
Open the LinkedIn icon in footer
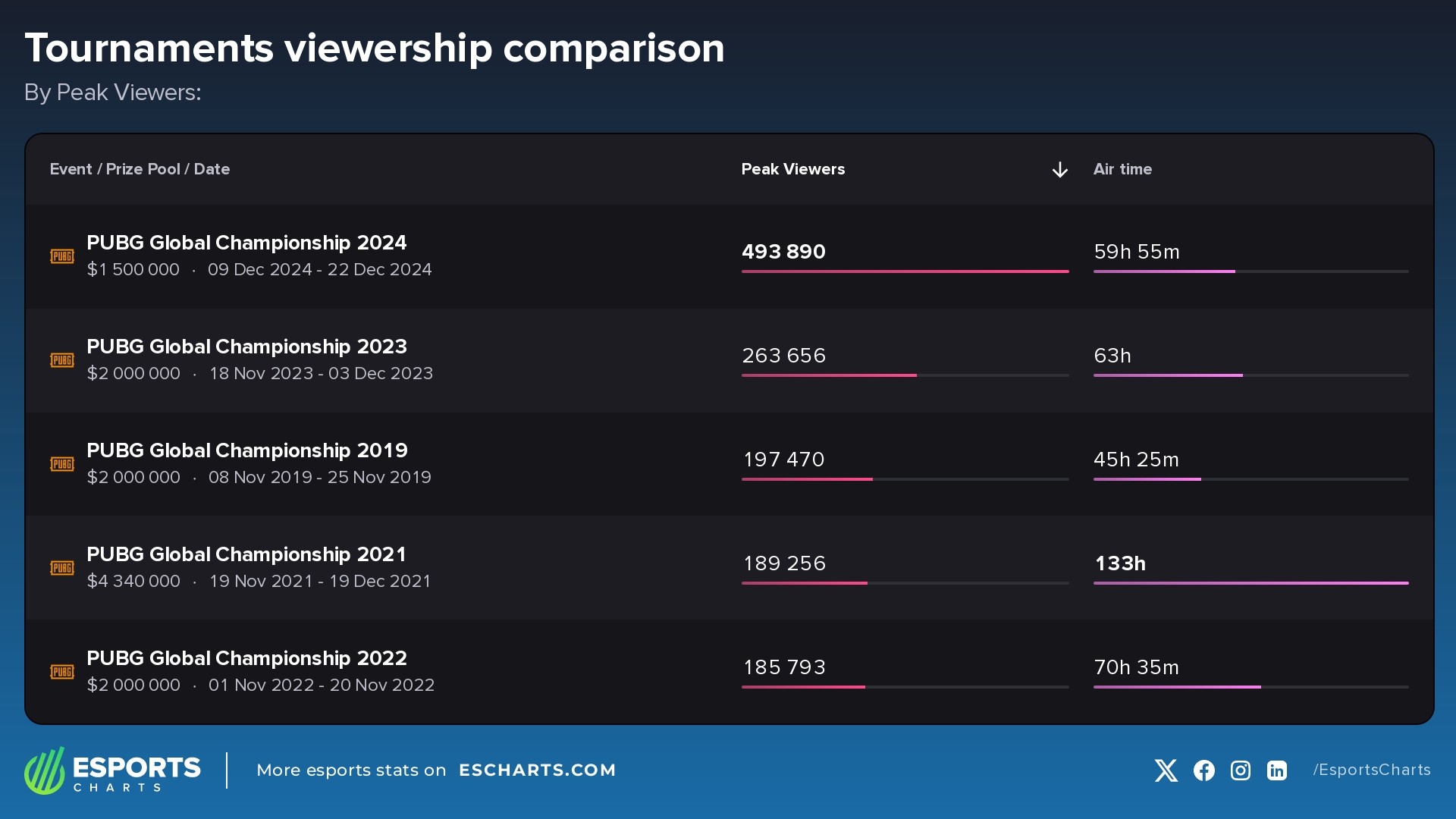pos(1277,770)
